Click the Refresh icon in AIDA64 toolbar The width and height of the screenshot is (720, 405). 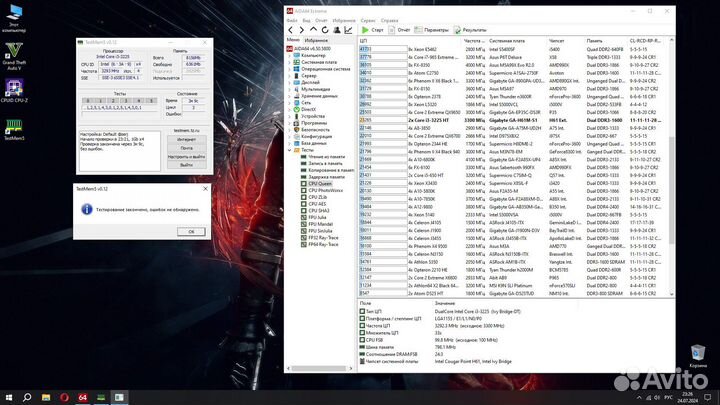(325, 30)
